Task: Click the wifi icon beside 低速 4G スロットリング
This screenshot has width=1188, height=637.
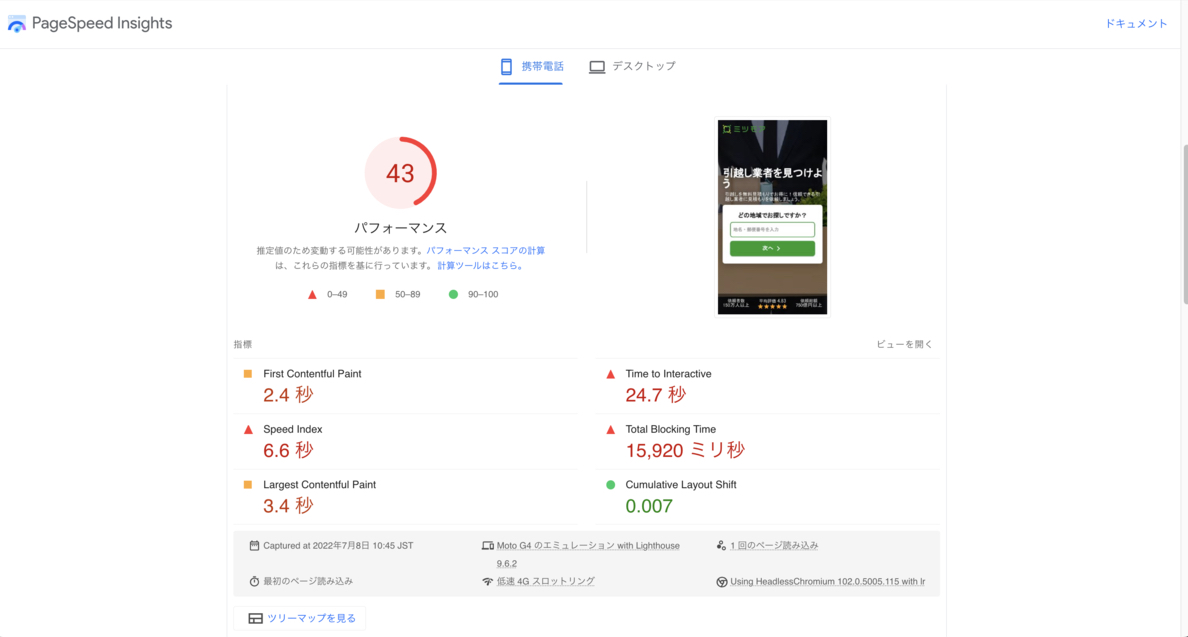Action: pos(488,582)
